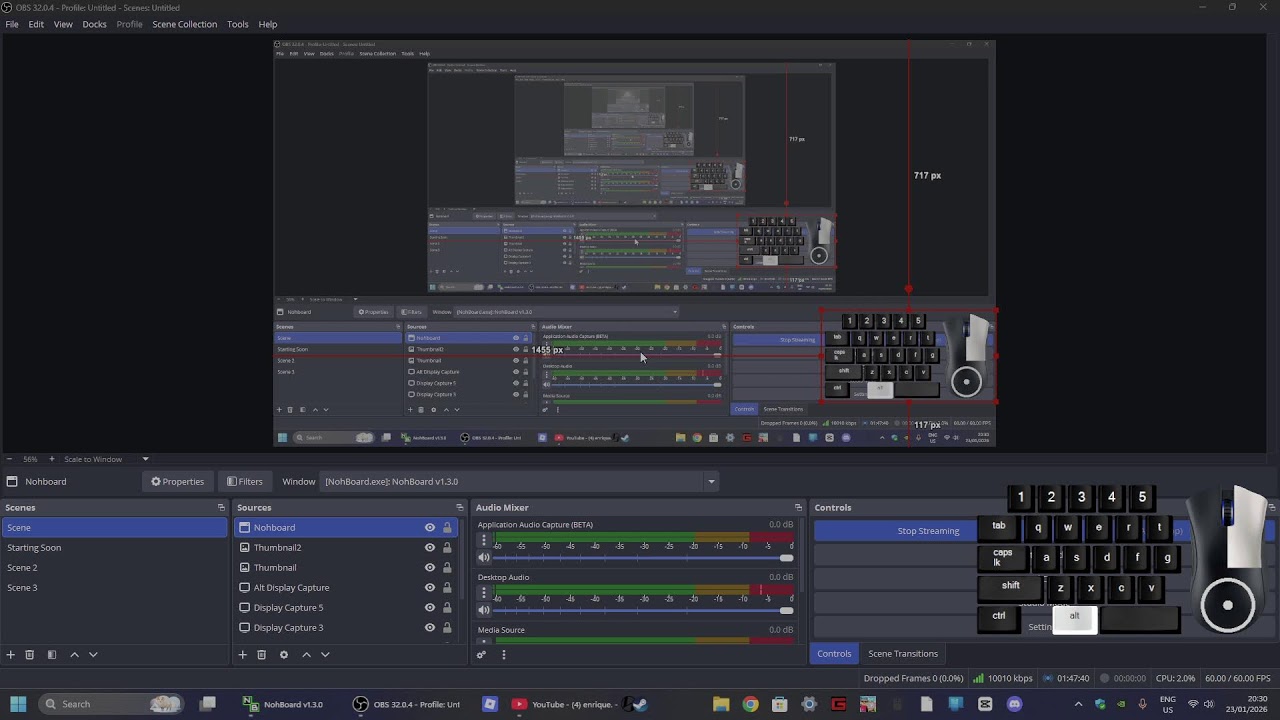Open the Scene Collection menu
The image size is (1280, 720).
coord(184,24)
